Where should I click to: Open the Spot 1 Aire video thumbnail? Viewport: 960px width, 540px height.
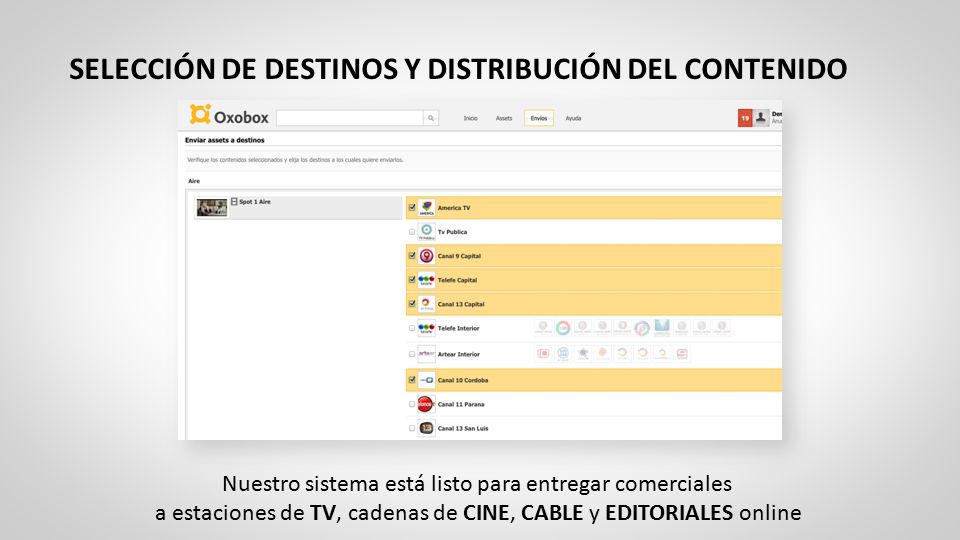click(212, 208)
